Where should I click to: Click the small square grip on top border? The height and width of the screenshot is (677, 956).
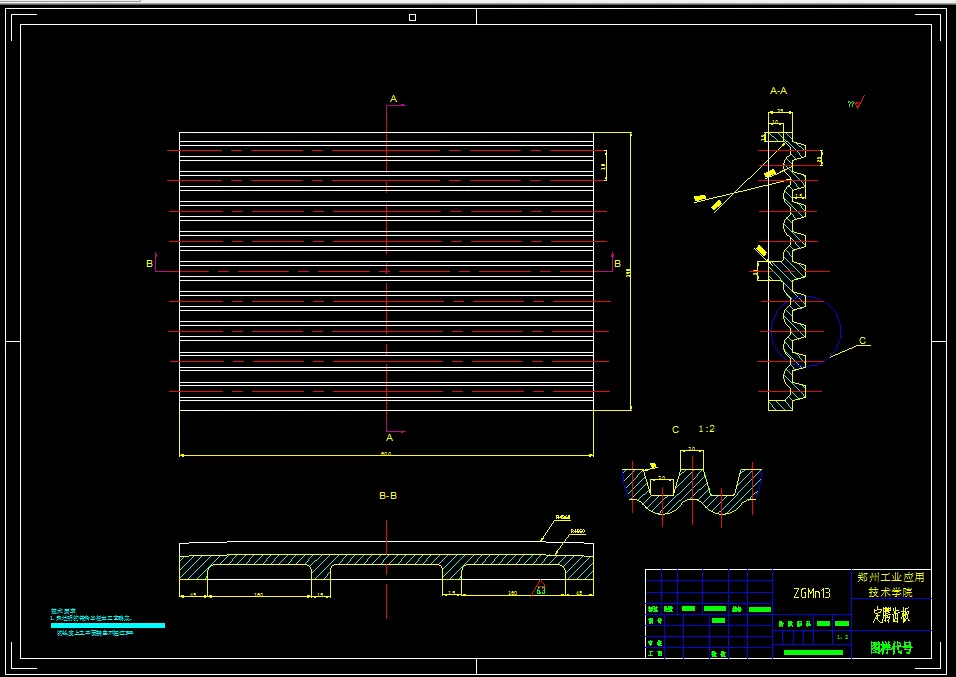pyautogui.click(x=412, y=18)
